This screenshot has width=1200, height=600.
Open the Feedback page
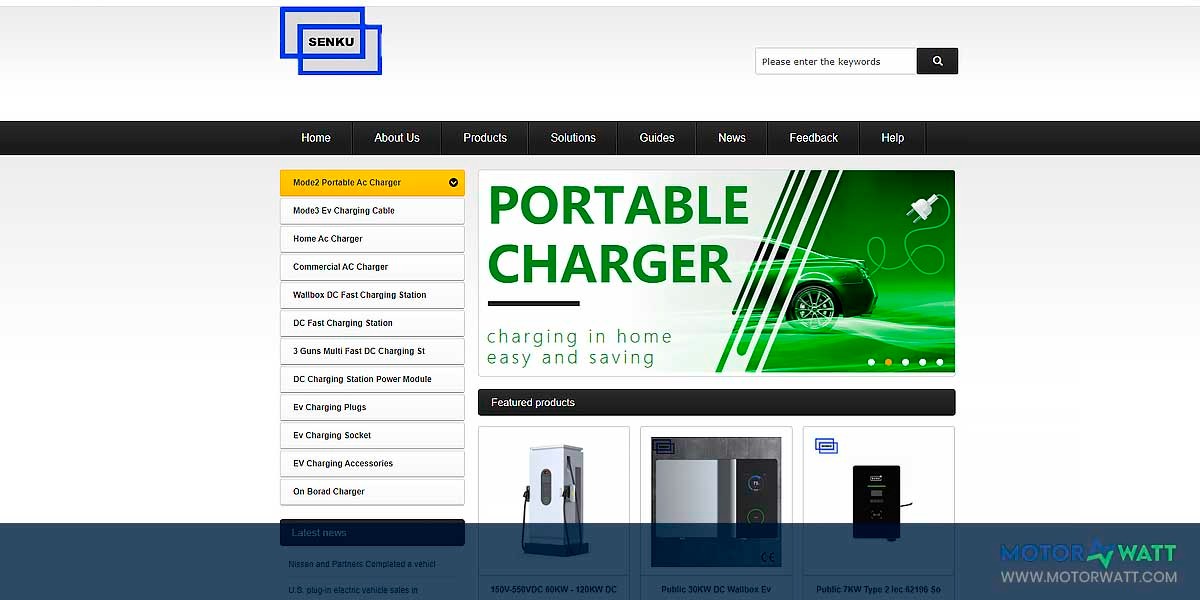813,138
